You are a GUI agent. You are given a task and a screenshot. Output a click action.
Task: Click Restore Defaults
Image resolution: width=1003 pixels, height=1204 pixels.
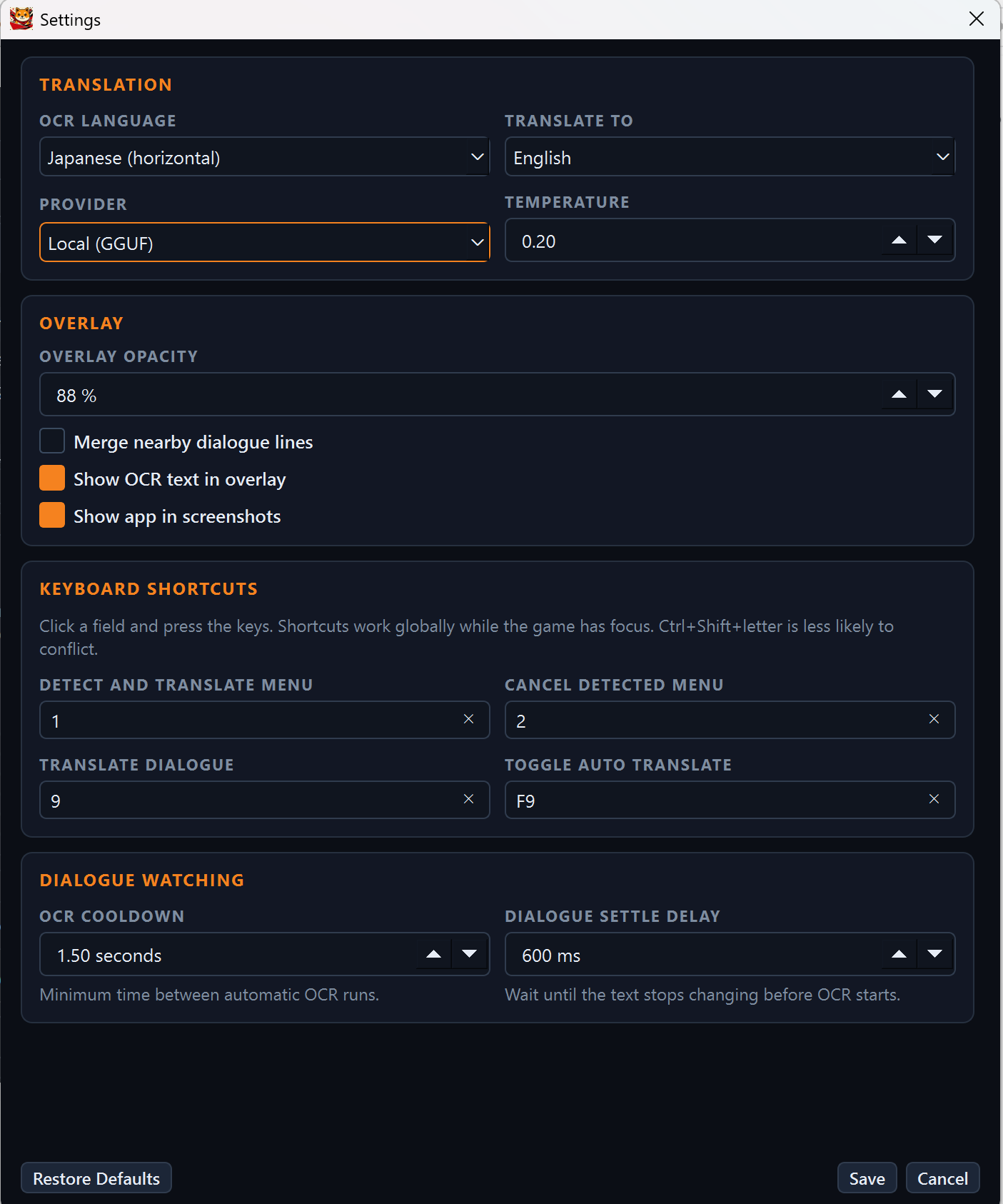(x=96, y=1178)
